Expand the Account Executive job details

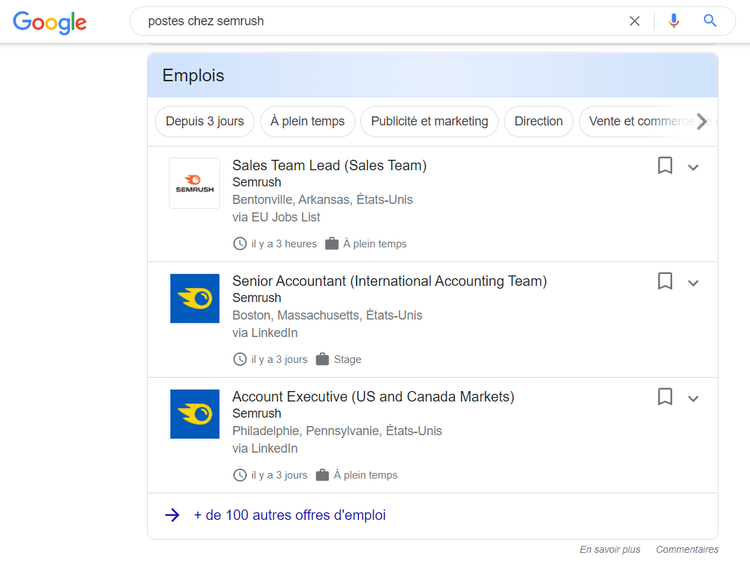coord(693,399)
